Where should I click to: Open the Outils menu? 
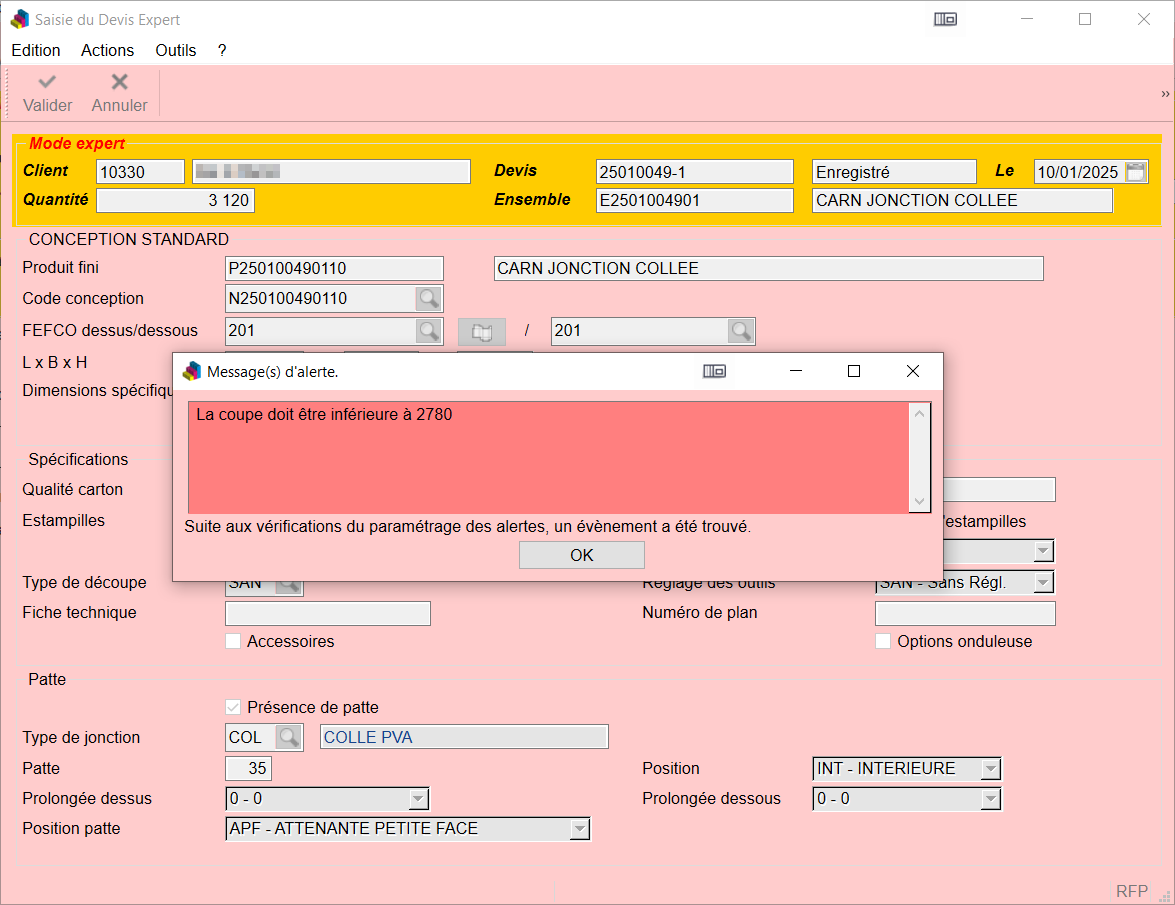coord(176,50)
